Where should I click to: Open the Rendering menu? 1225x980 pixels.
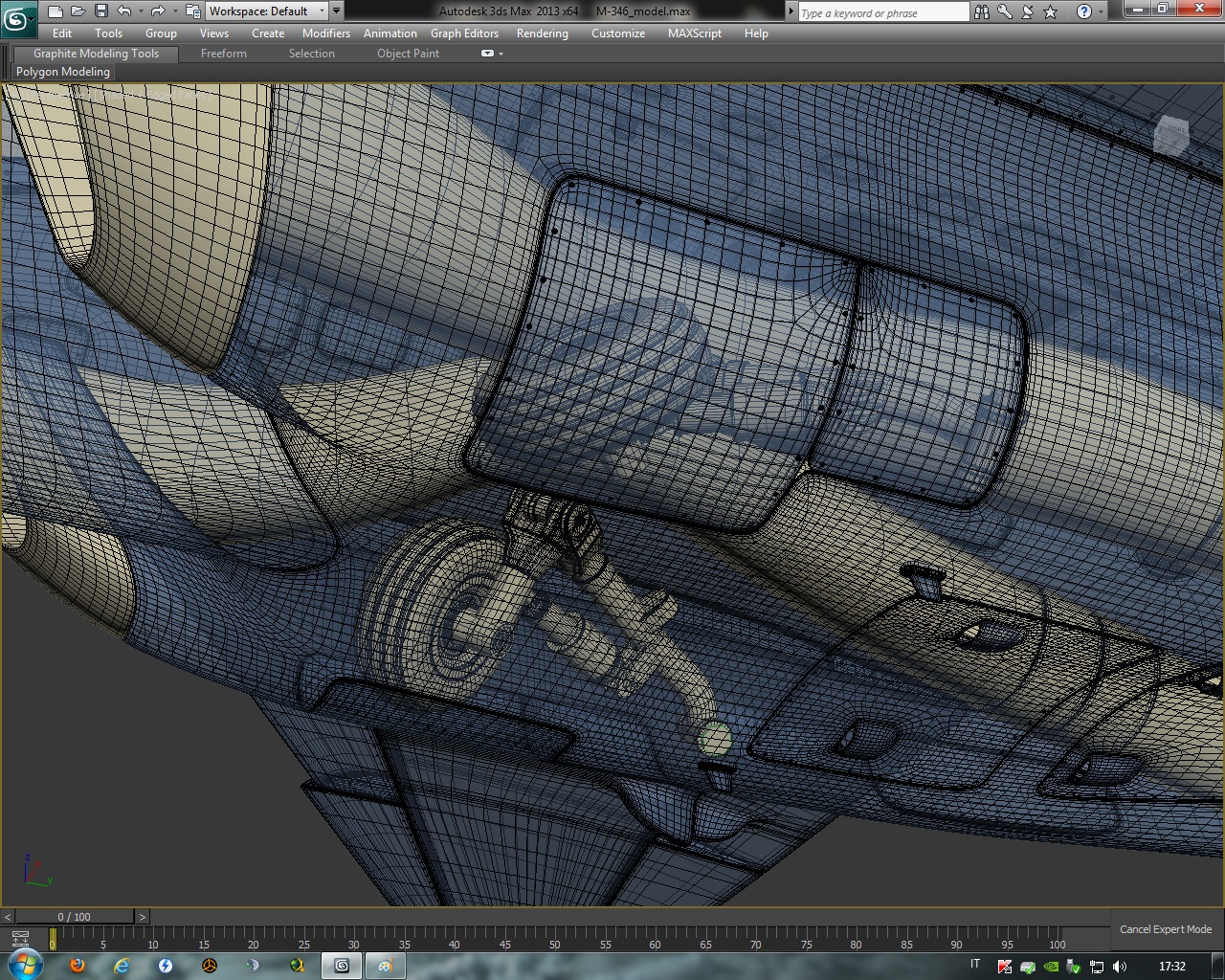click(x=543, y=33)
